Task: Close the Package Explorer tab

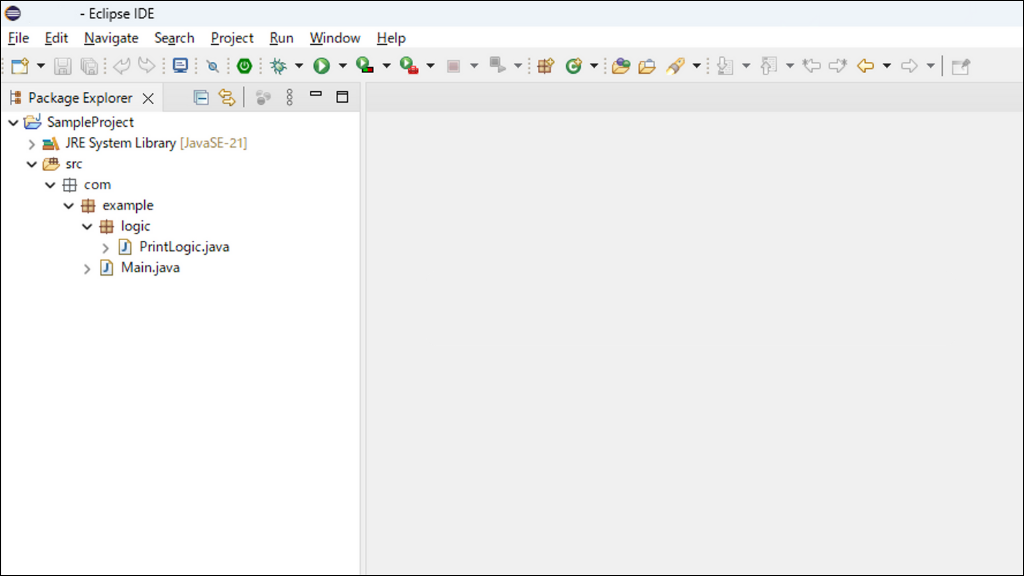Action: 148,99
